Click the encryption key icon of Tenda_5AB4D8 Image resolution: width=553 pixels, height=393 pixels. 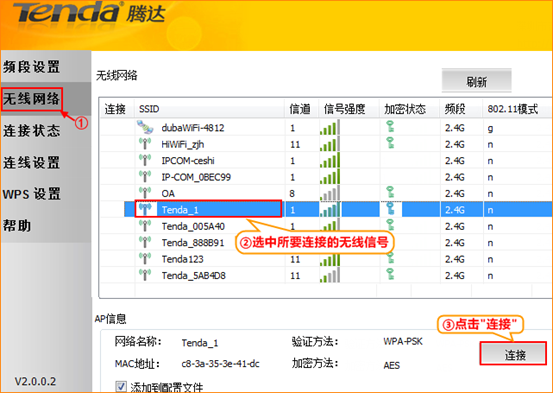(x=390, y=274)
